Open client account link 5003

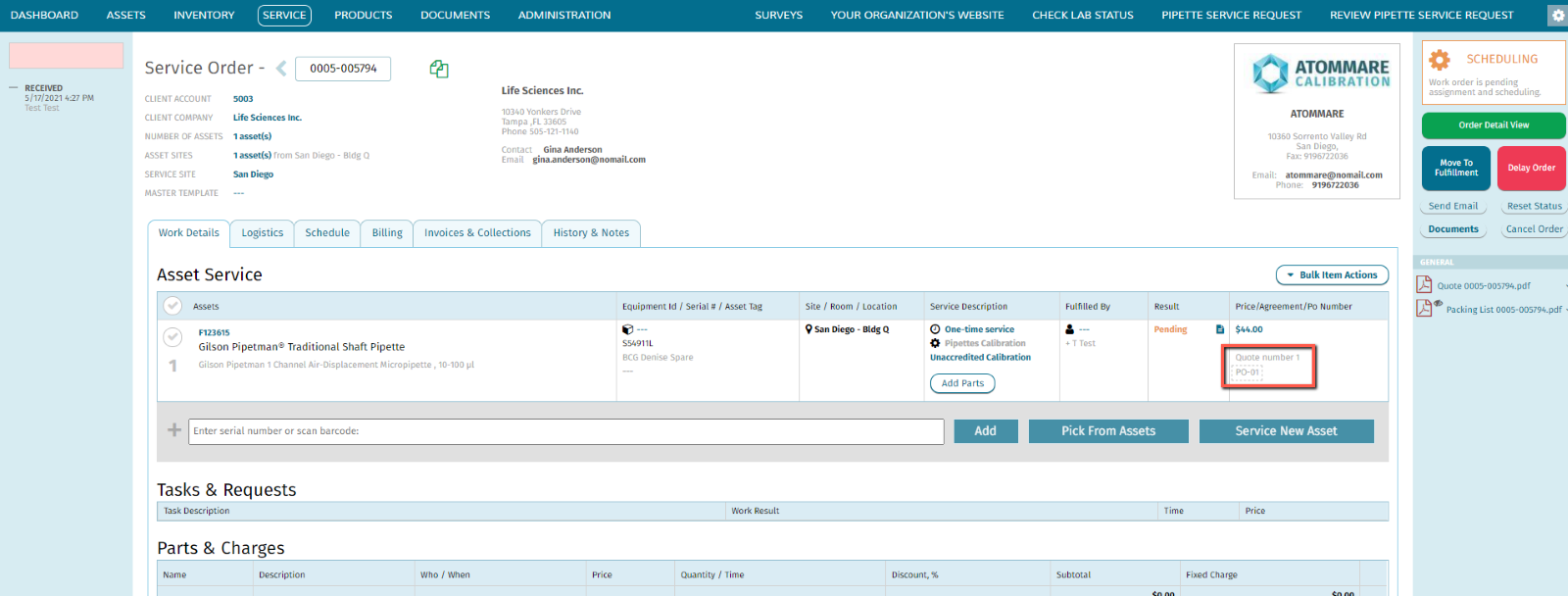243,99
